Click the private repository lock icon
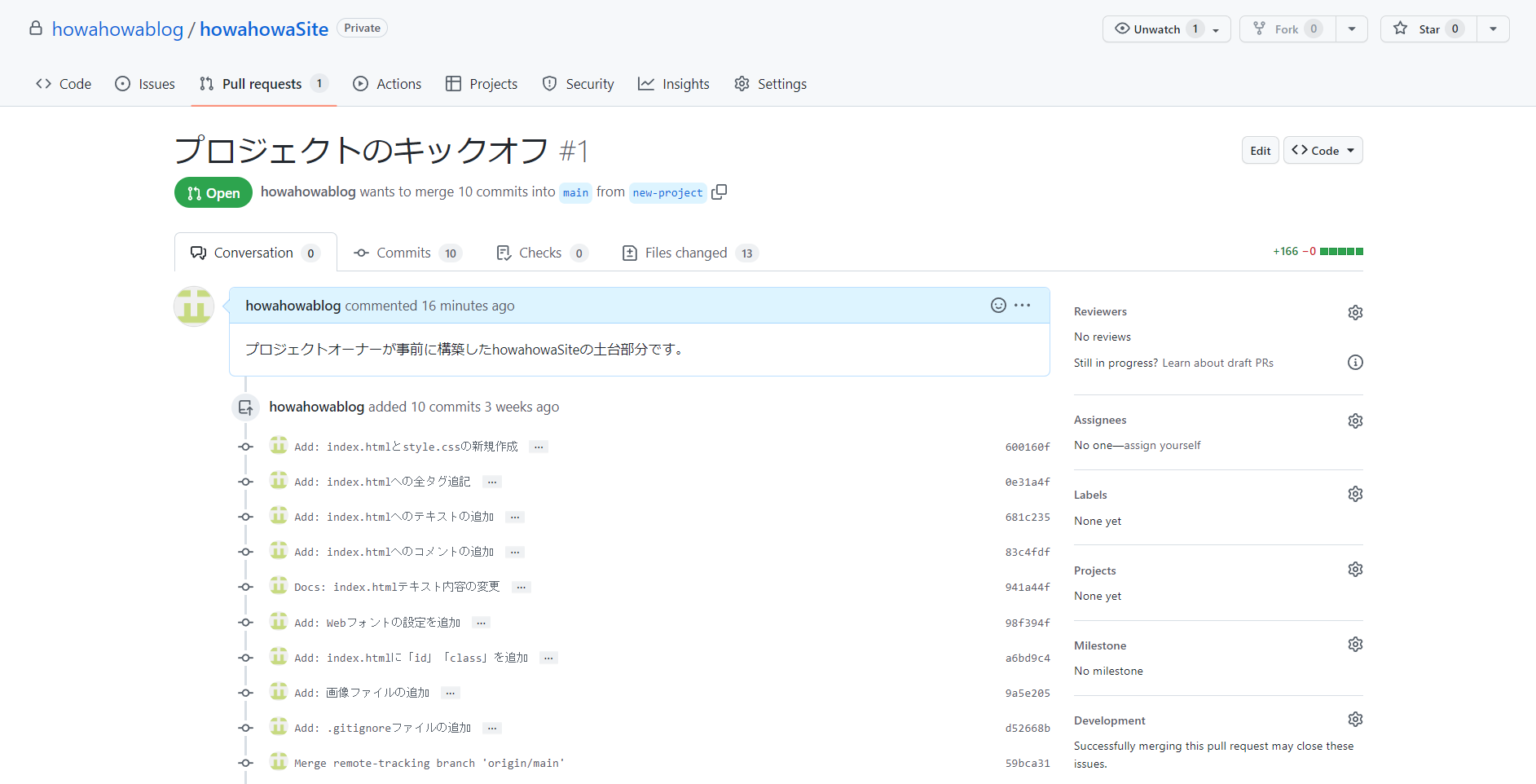 36,29
